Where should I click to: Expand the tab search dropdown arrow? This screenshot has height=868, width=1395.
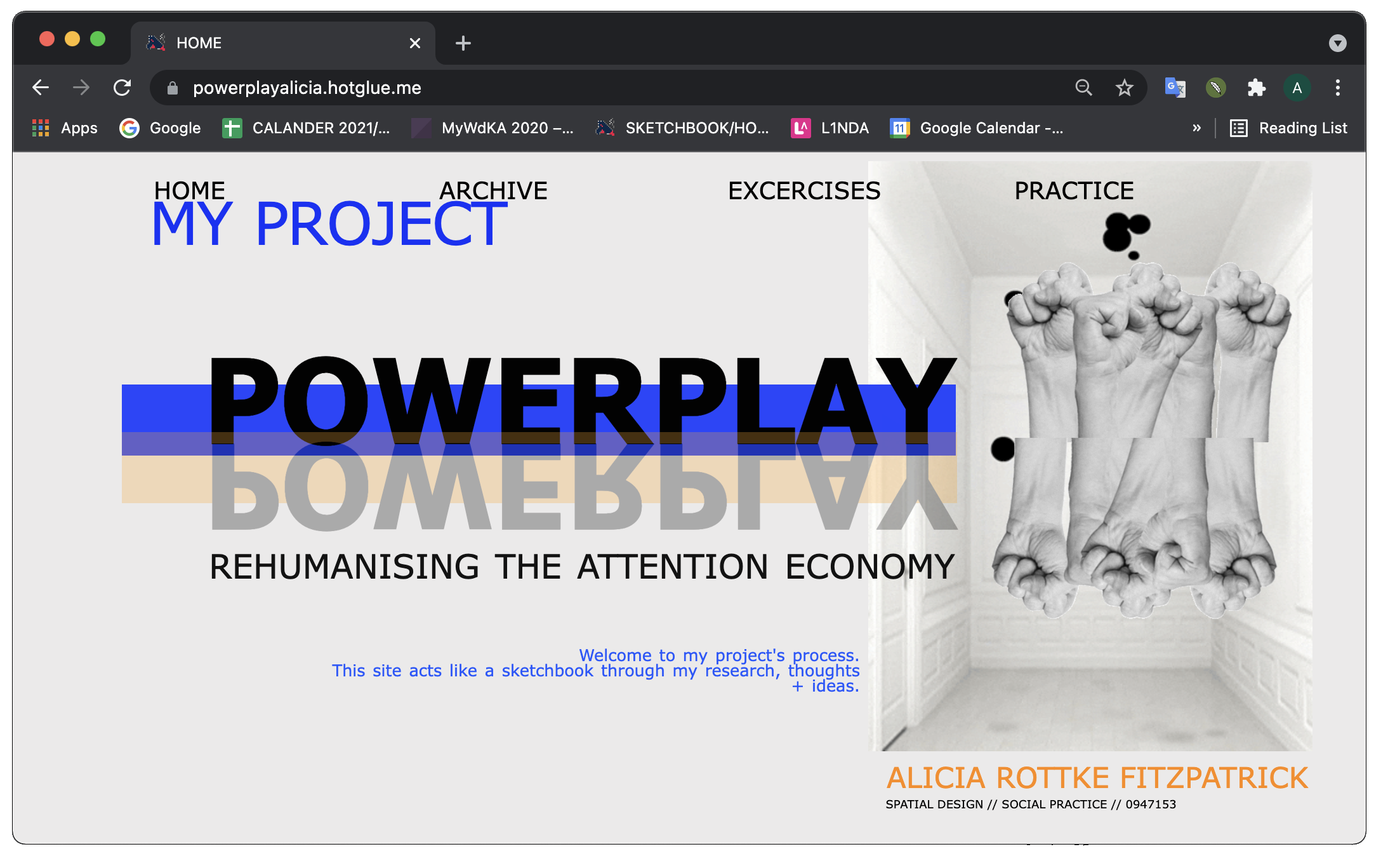point(1337,43)
